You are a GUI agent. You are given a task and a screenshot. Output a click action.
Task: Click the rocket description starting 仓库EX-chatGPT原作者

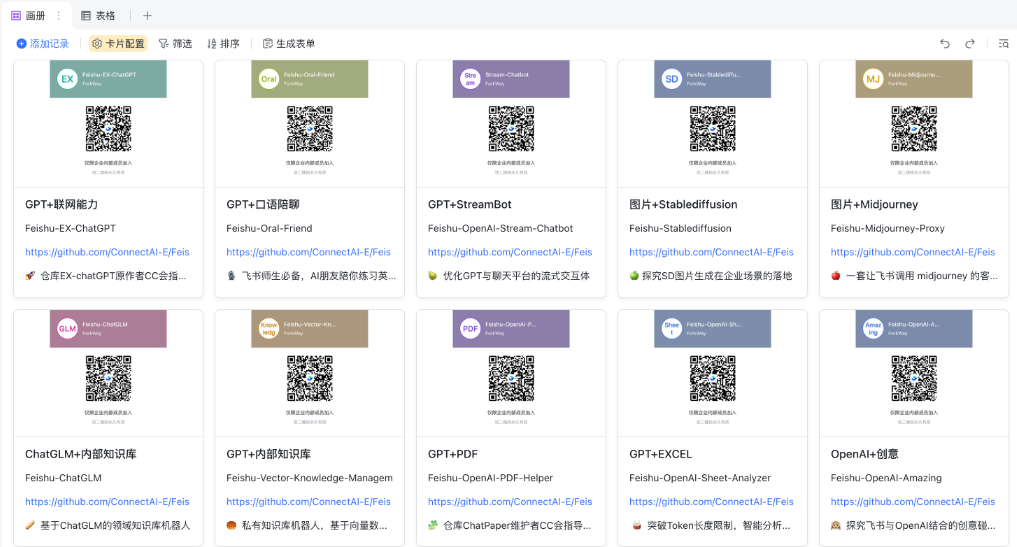[106, 276]
